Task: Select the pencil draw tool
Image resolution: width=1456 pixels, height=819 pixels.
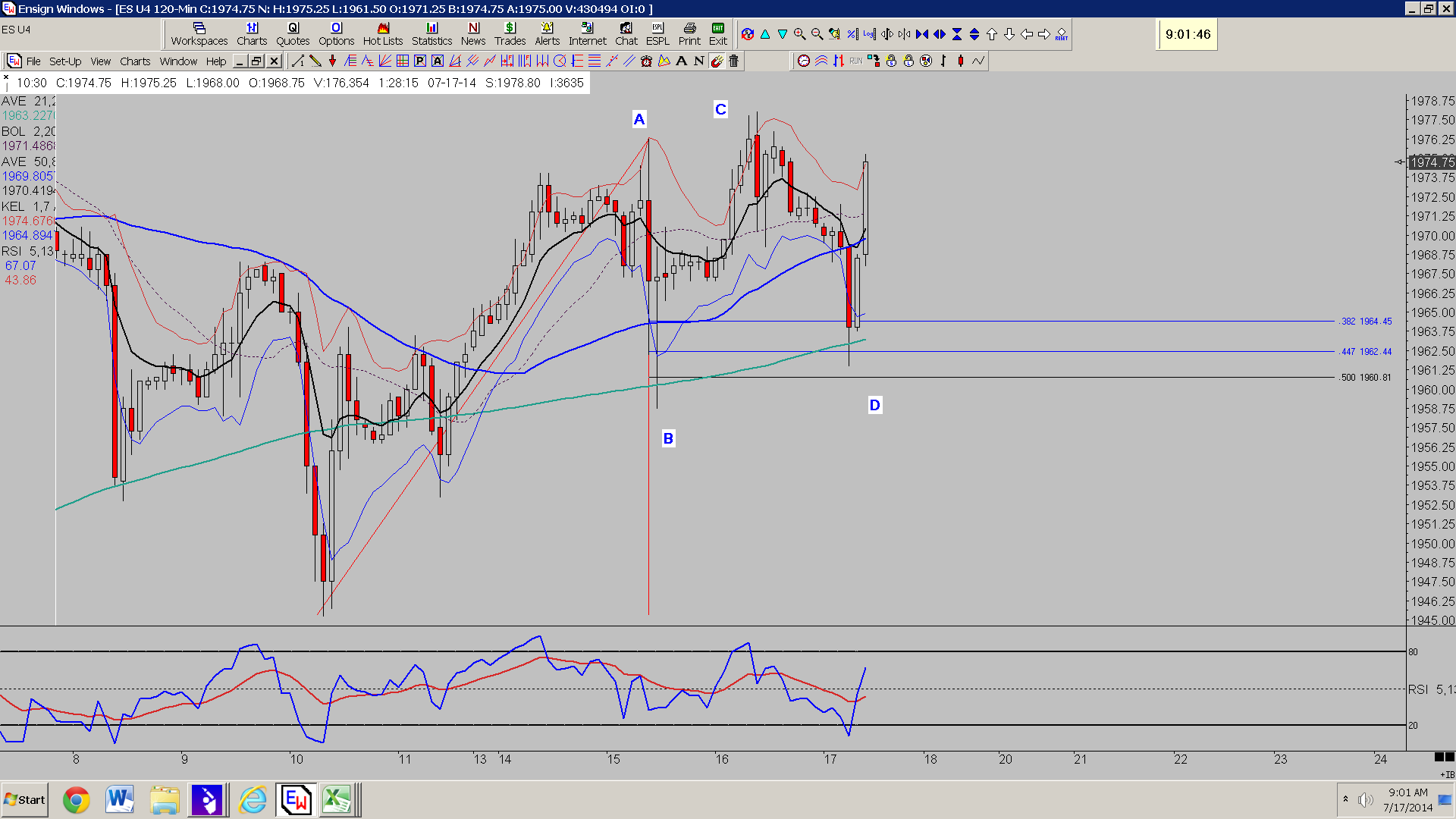Action: (315, 61)
